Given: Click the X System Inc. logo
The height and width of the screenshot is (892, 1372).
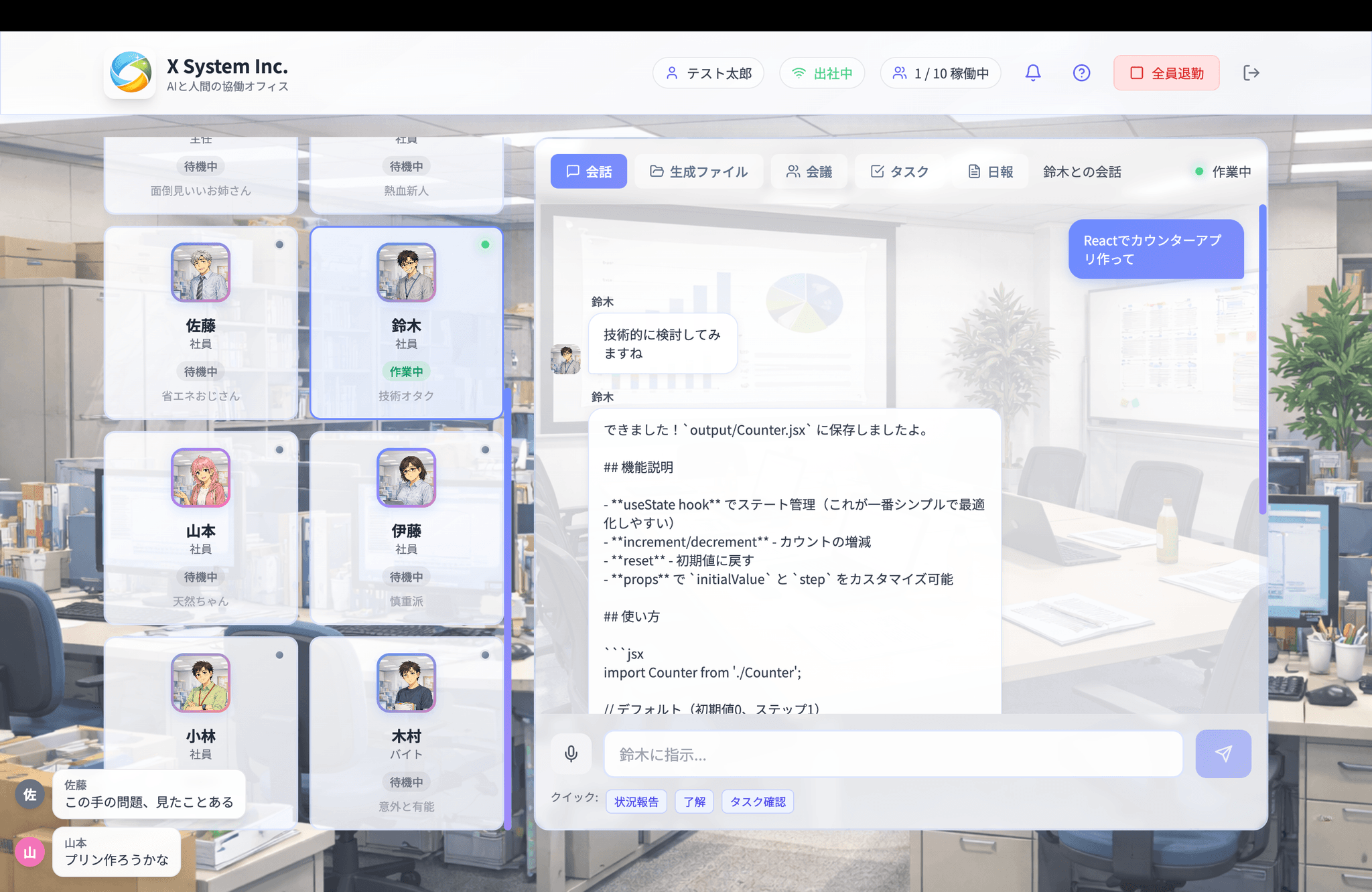Looking at the screenshot, I should point(130,73).
